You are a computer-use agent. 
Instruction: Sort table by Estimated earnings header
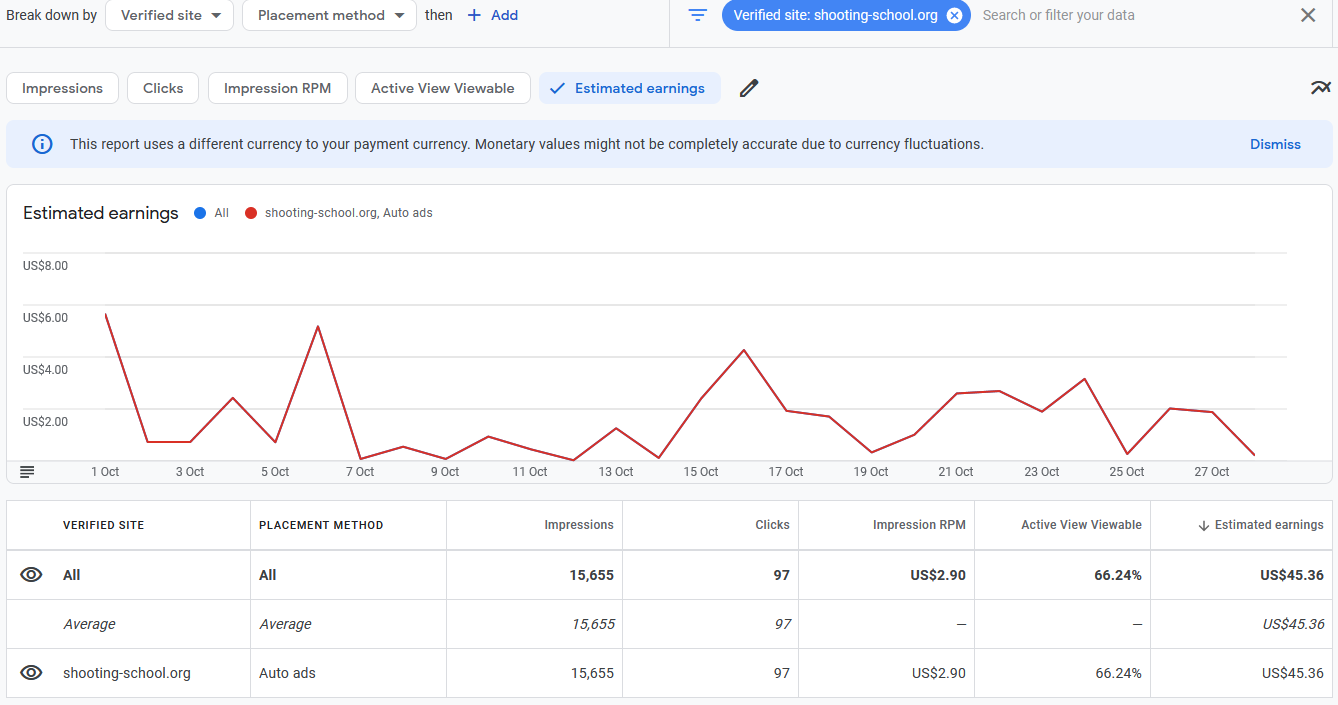(x=1269, y=525)
